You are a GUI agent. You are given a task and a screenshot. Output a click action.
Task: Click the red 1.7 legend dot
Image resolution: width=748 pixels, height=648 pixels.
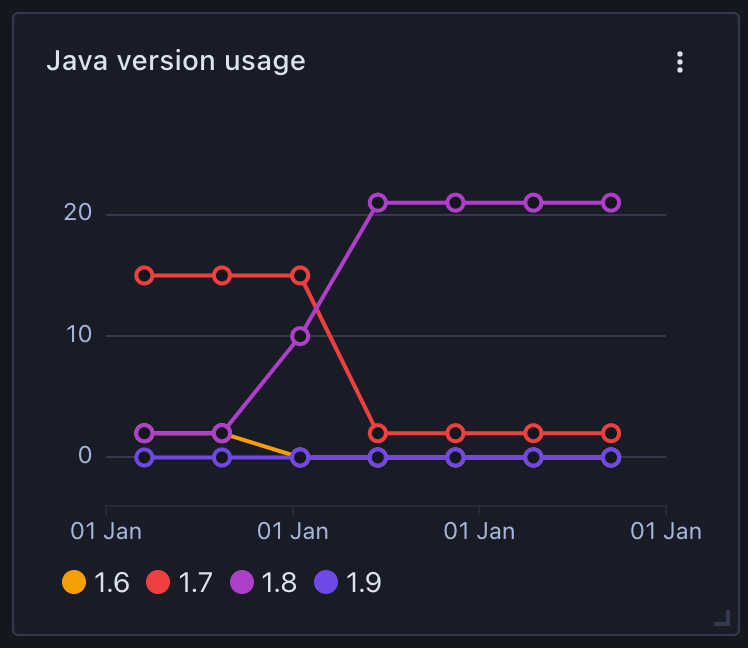point(158,582)
